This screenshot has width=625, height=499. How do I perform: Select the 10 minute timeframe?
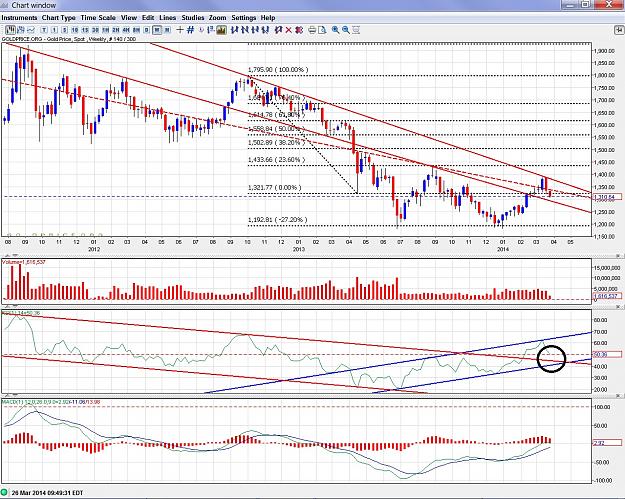coord(75,30)
